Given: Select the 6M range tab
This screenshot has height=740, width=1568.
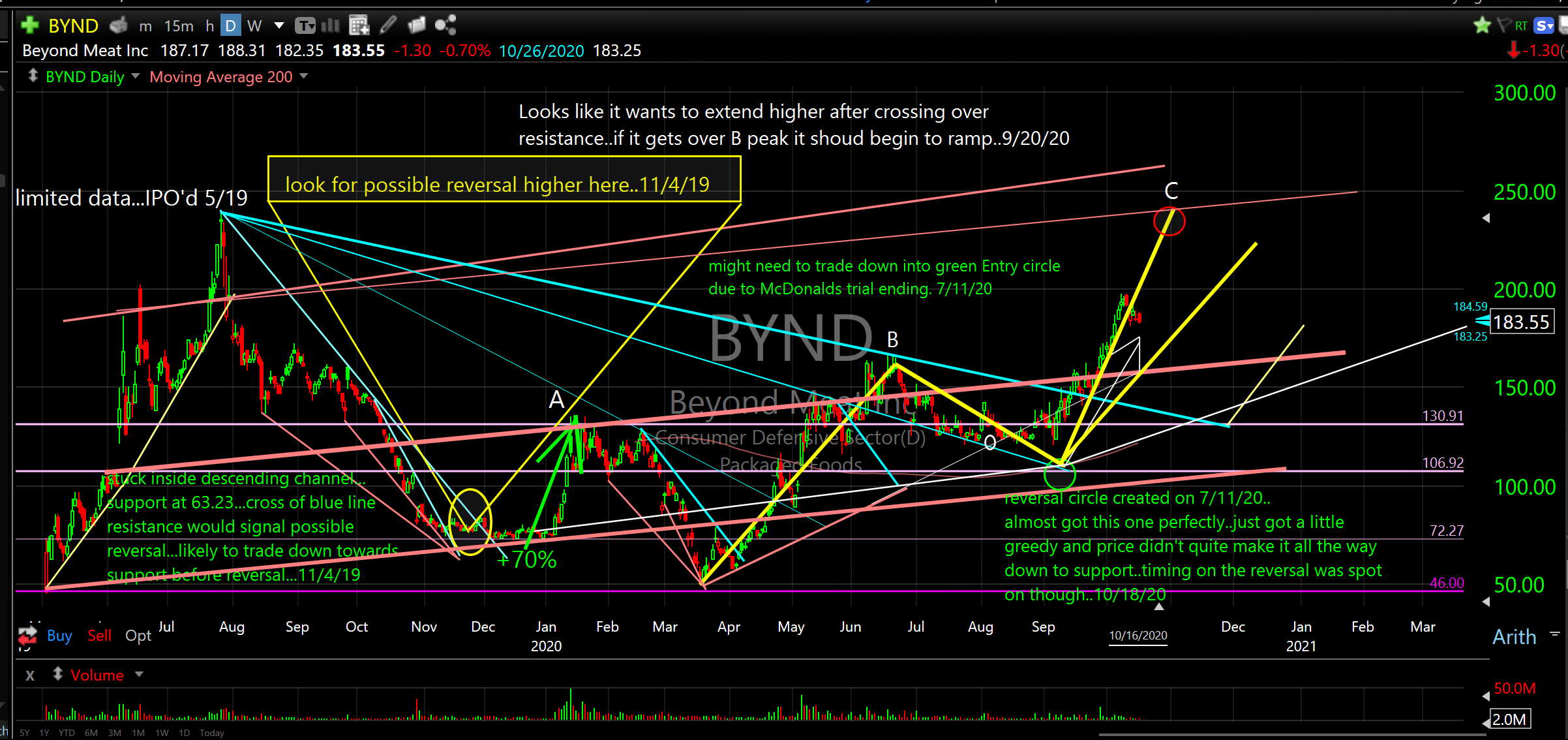Looking at the screenshot, I should click(x=91, y=733).
